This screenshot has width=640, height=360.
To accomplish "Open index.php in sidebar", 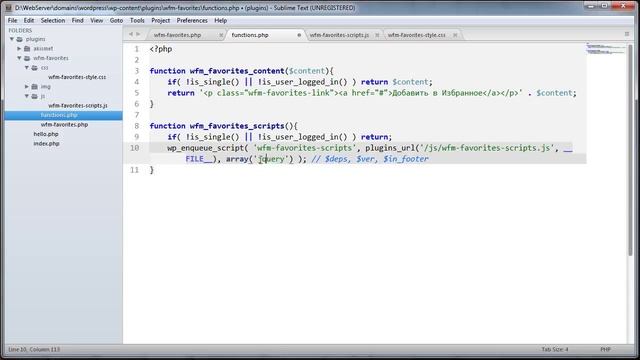I will [46, 144].
